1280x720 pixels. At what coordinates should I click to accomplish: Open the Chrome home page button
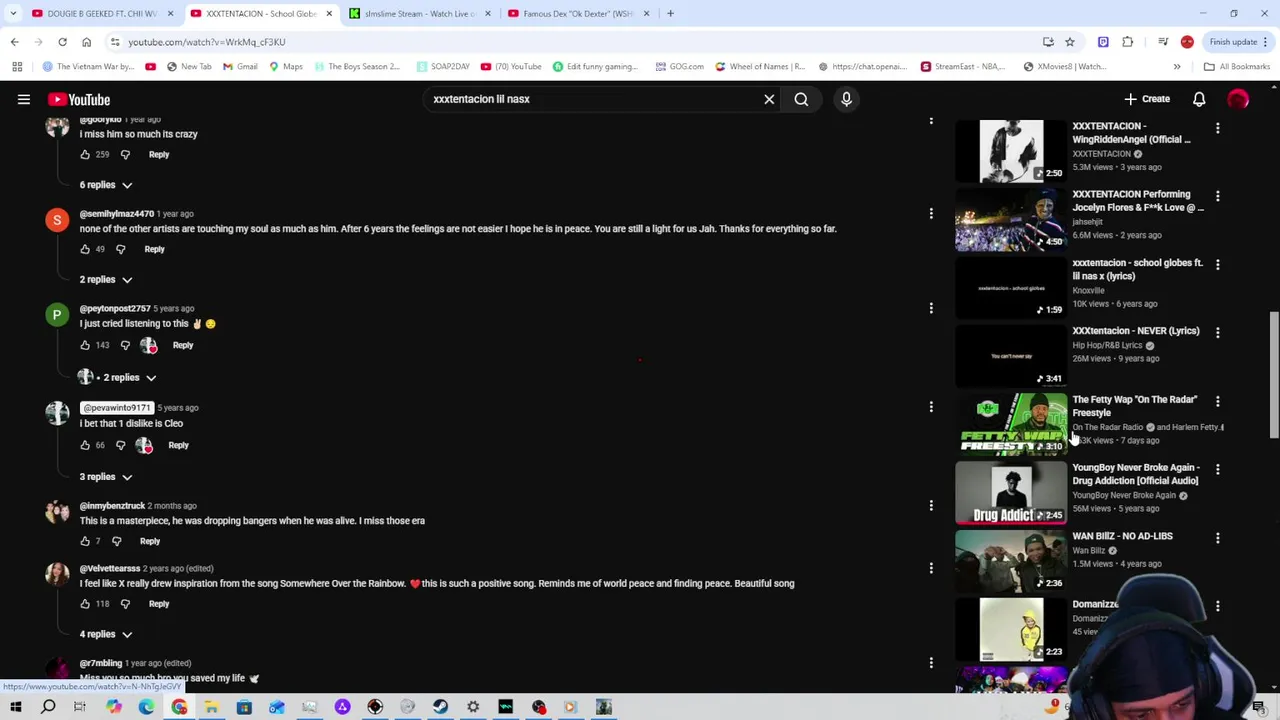click(86, 42)
